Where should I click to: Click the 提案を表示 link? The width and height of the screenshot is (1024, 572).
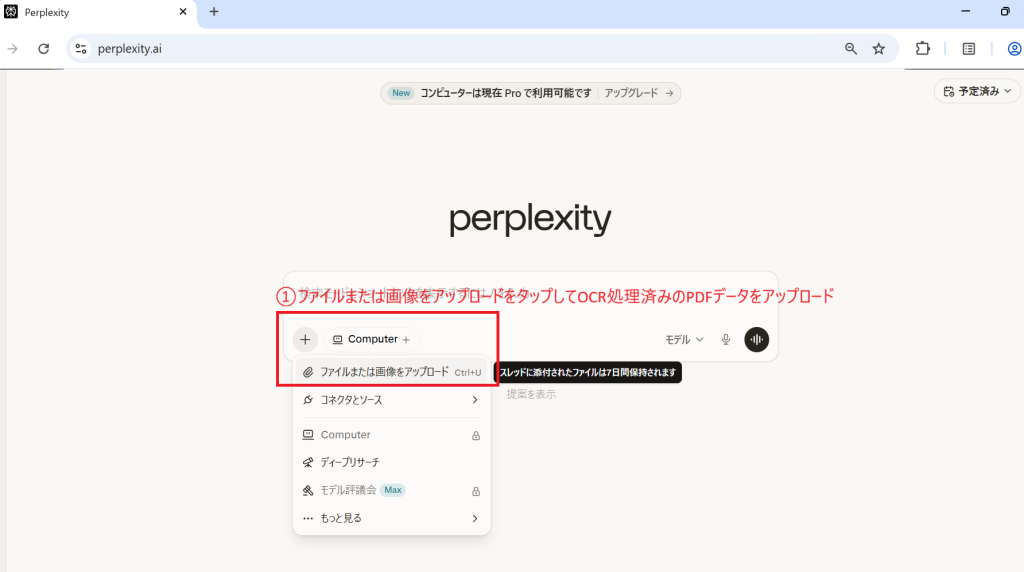[531, 394]
